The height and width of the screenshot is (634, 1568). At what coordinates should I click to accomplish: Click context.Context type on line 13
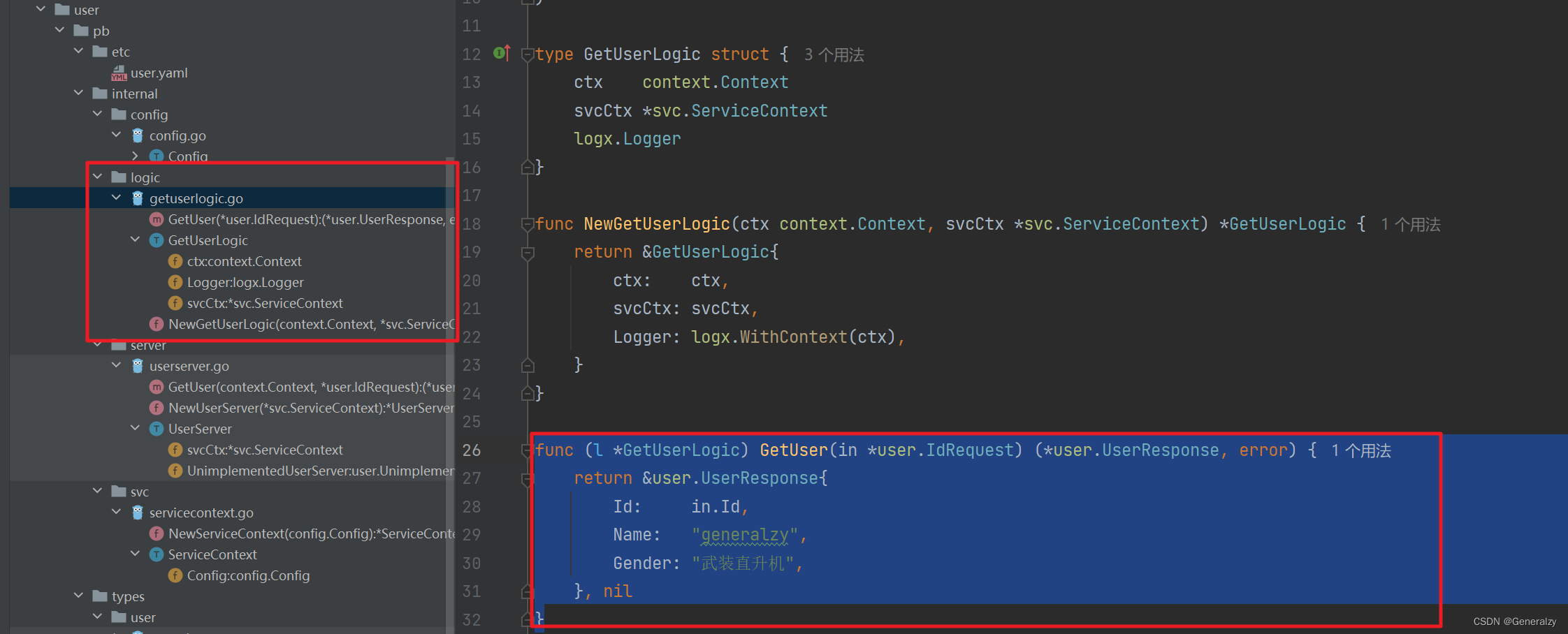(x=715, y=82)
